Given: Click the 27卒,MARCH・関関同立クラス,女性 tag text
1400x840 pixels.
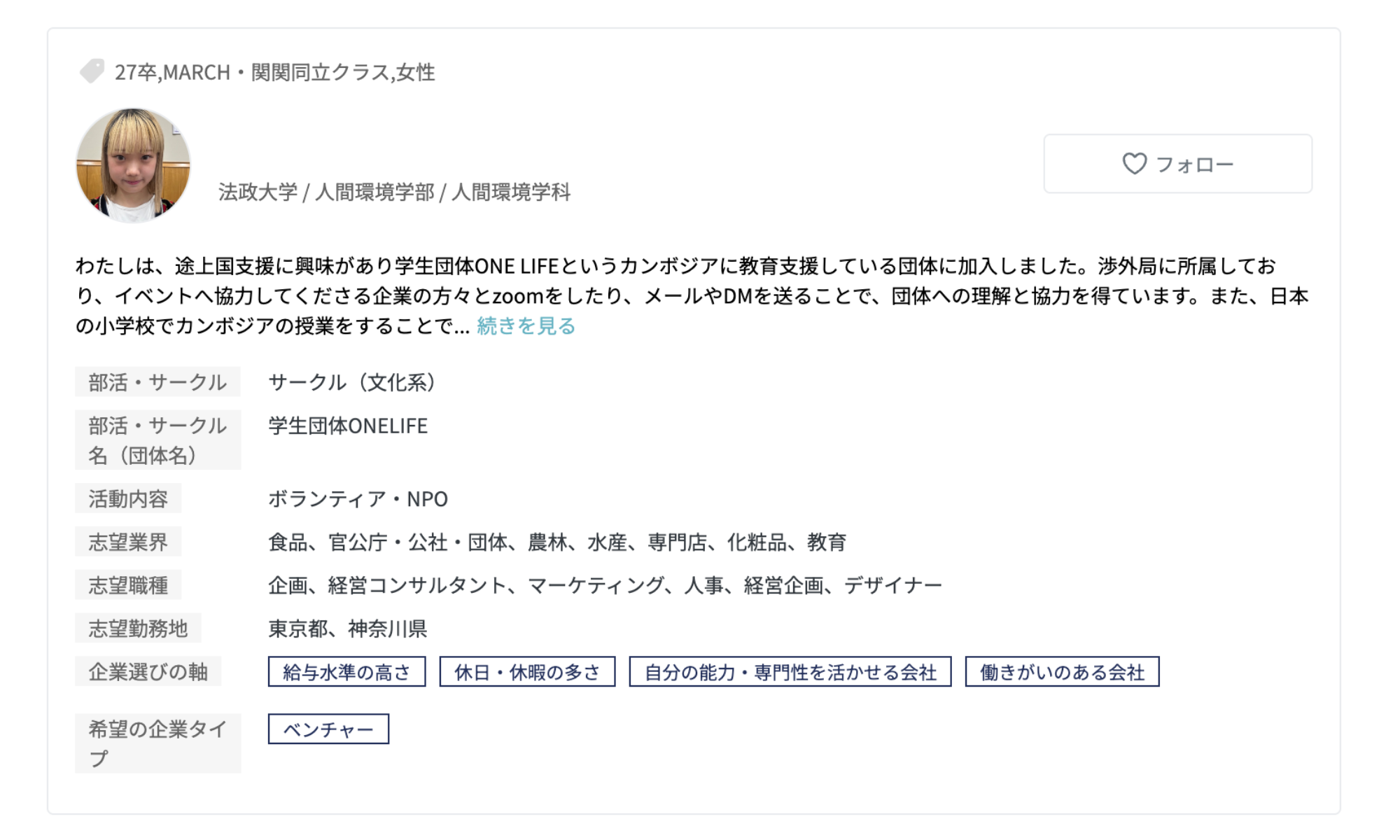Looking at the screenshot, I should pos(274,72).
